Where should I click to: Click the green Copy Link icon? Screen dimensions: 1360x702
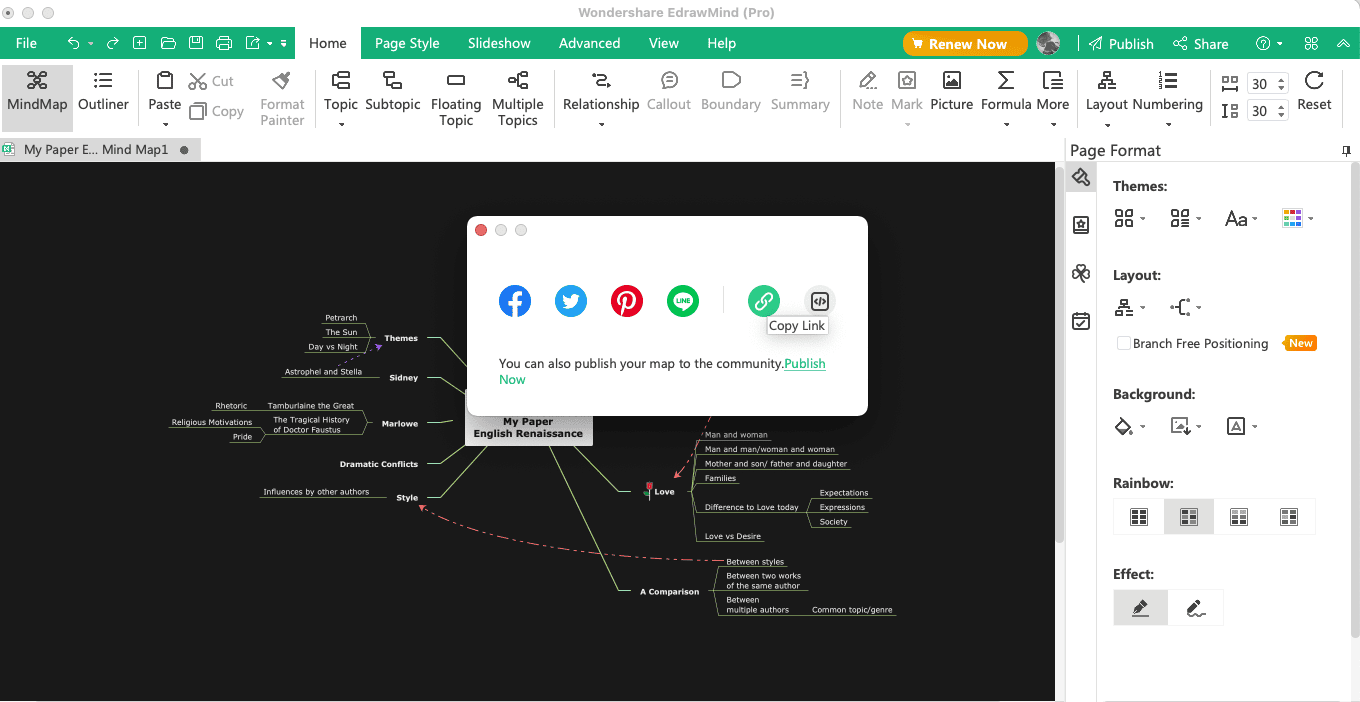point(763,300)
